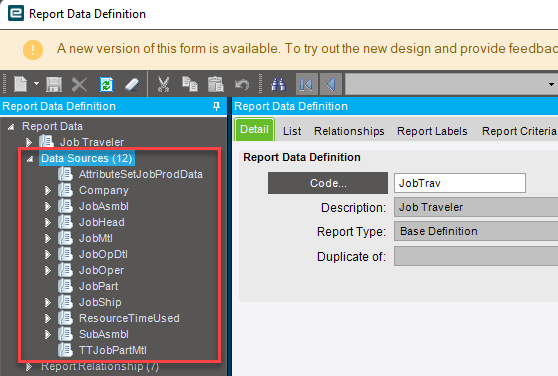The width and height of the screenshot is (558, 376).
Task: Click the Job Traveler node icon
Action: coord(47,142)
